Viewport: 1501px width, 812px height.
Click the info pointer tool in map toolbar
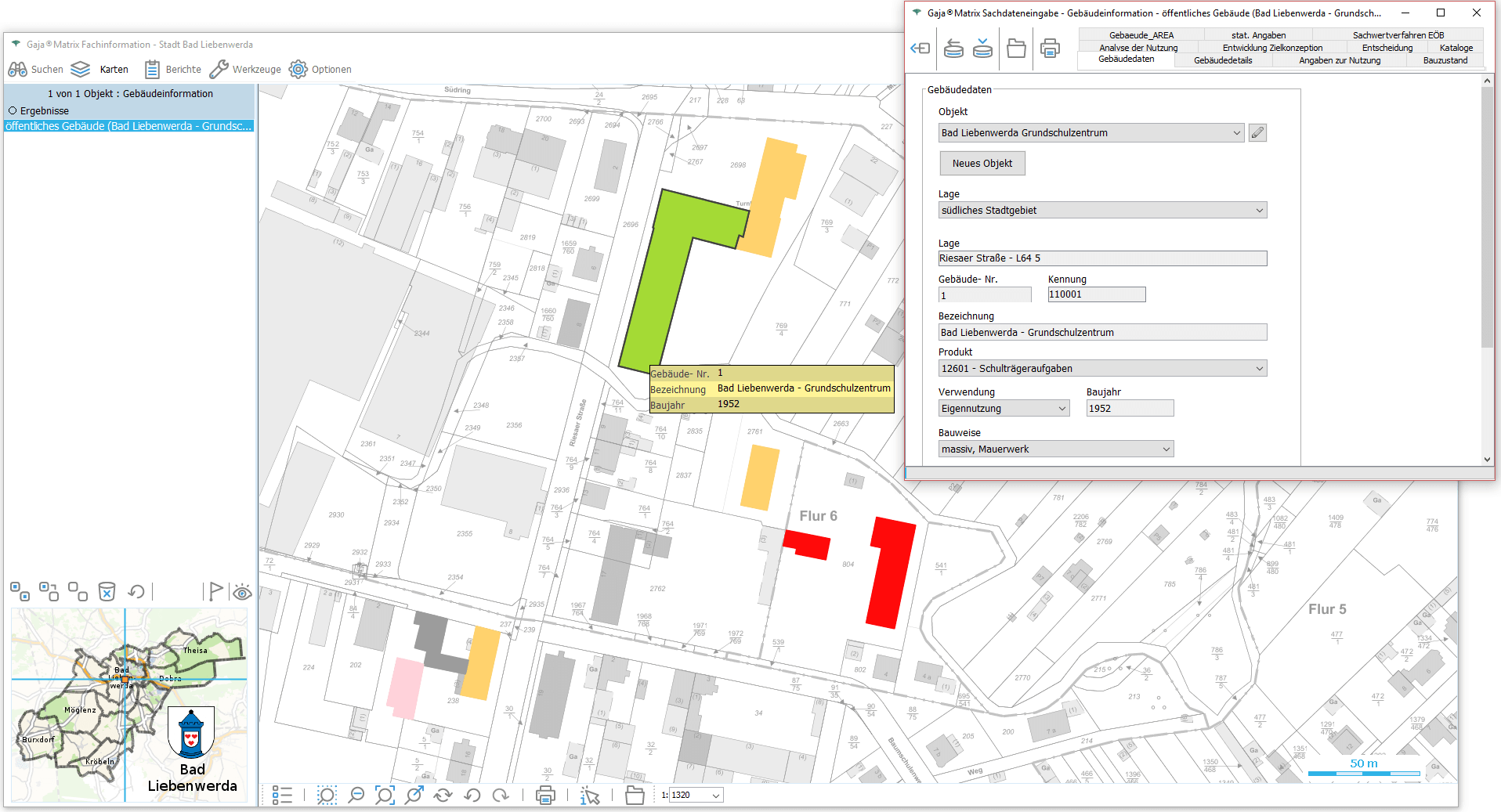(590, 796)
